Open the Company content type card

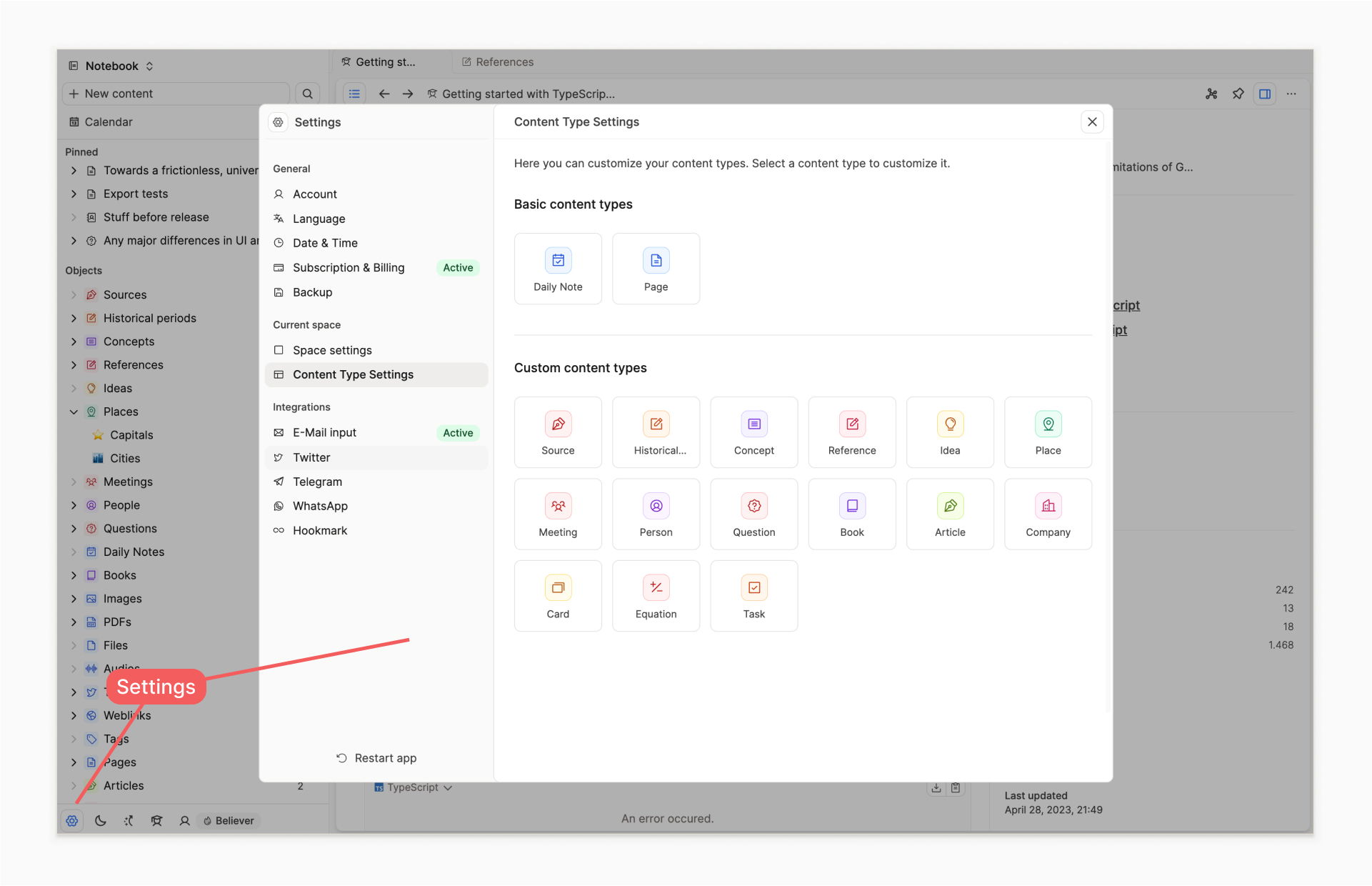[1048, 514]
